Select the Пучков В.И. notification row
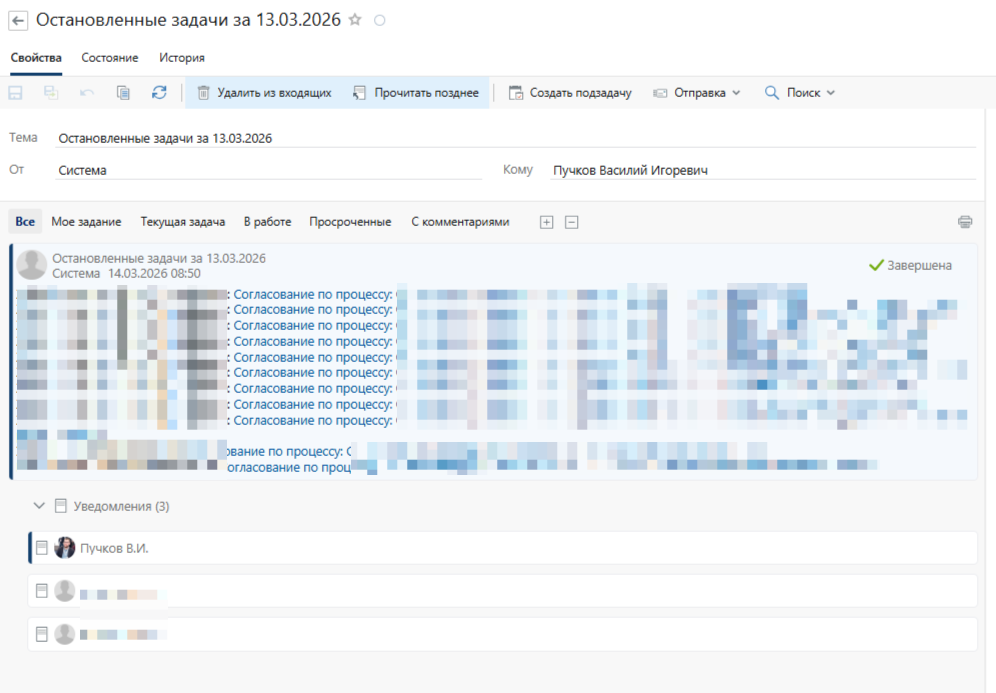 pyautogui.click(x=500, y=548)
